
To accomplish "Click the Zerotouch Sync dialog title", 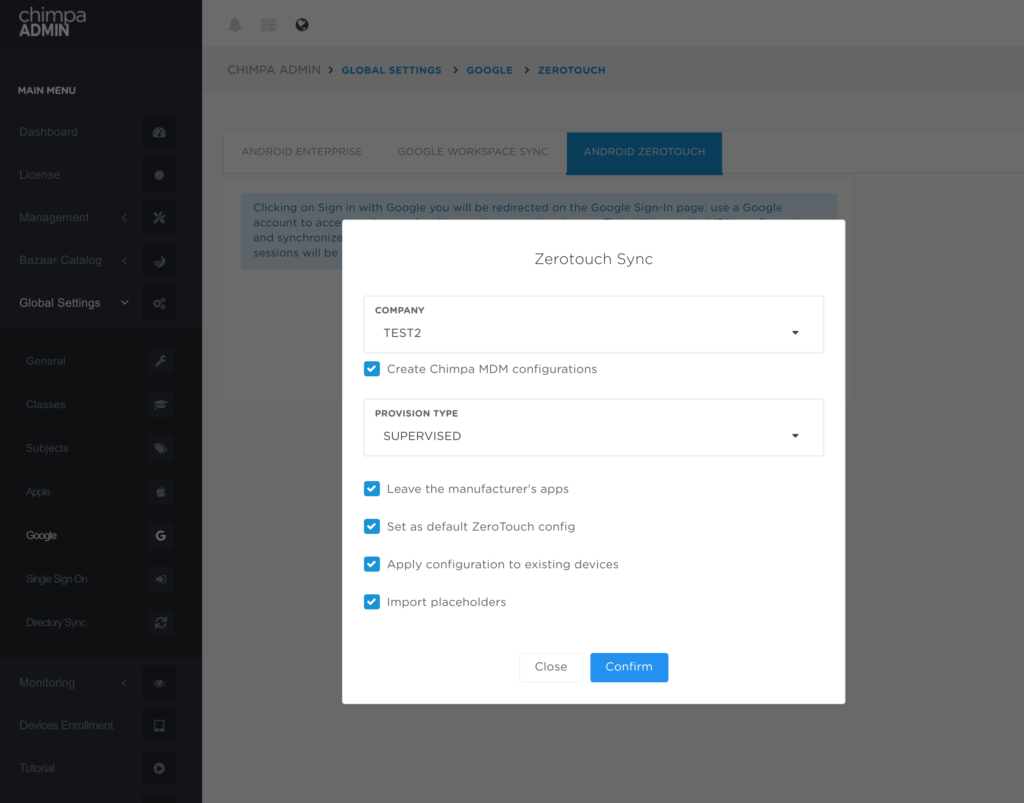I will pyautogui.click(x=594, y=259).
